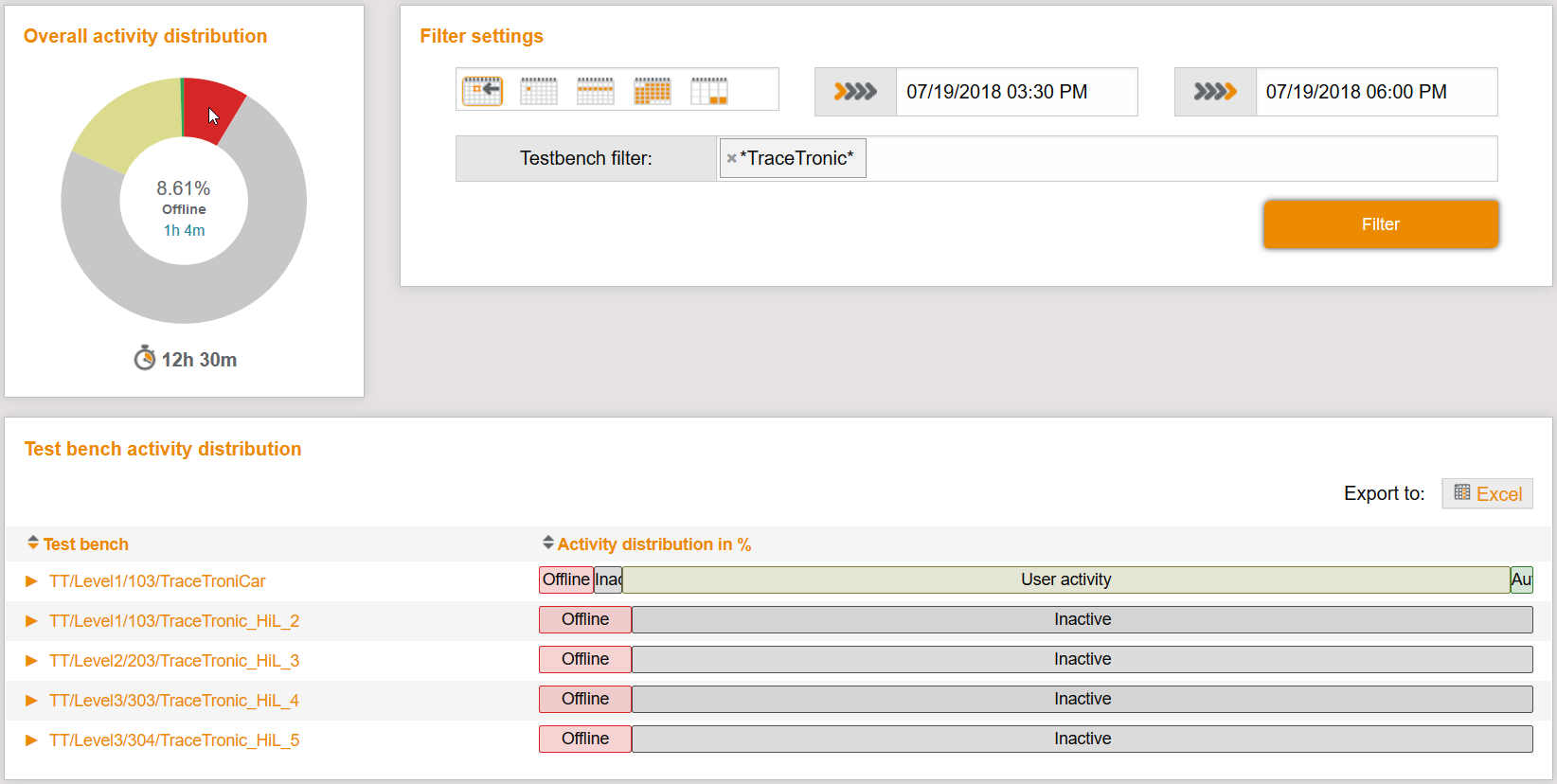Click the User activity bar for TraceTroniCar

[x=1065, y=579]
